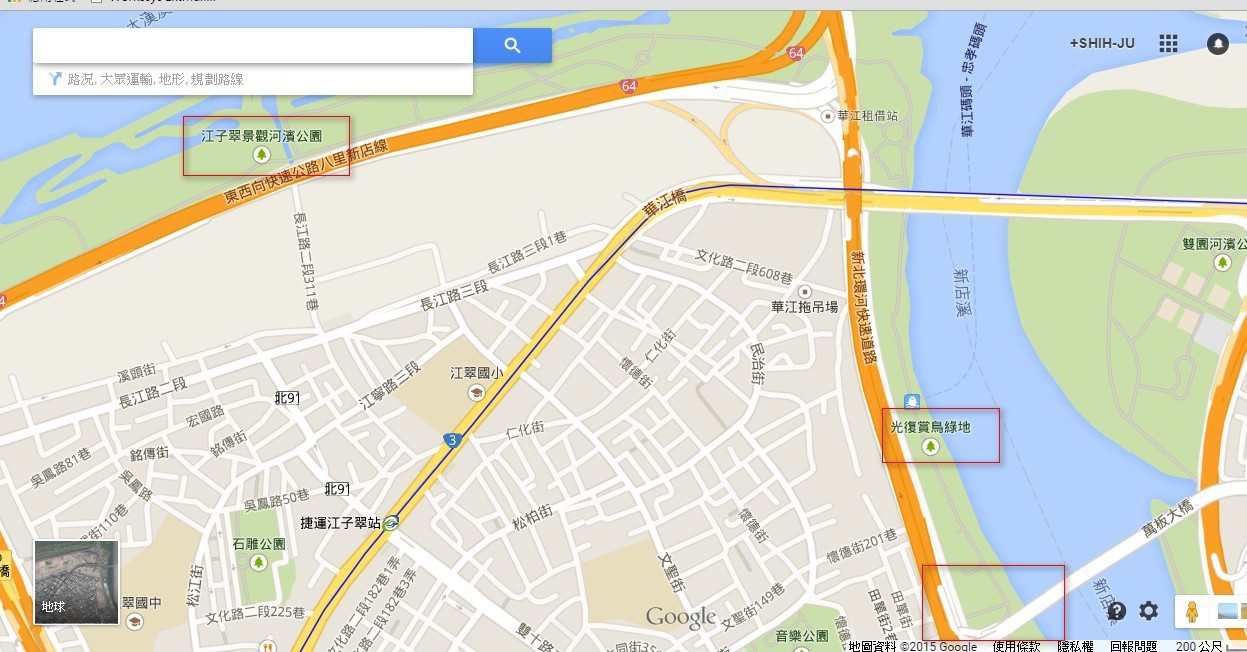The image size is (1247, 652).
Task: Click the 江子翠景觀河濱公園 park tree icon
Action: click(262, 154)
